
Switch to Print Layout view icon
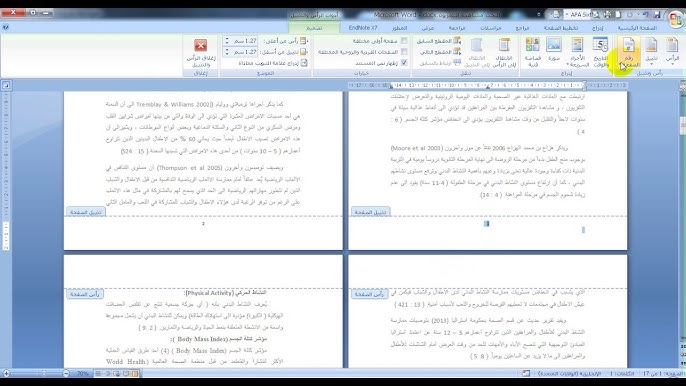pyautogui.click(x=135, y=373)
